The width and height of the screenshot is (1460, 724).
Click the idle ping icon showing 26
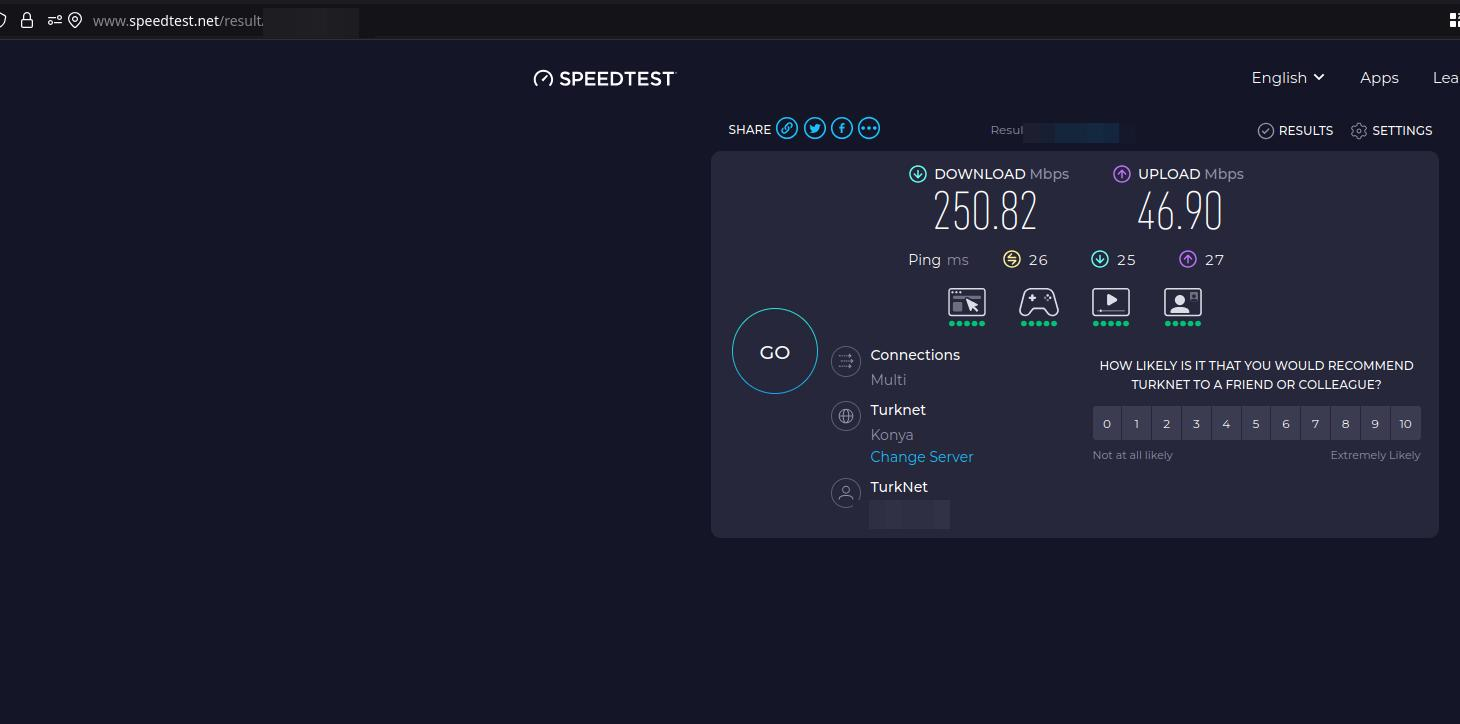tap(1012, 259)
